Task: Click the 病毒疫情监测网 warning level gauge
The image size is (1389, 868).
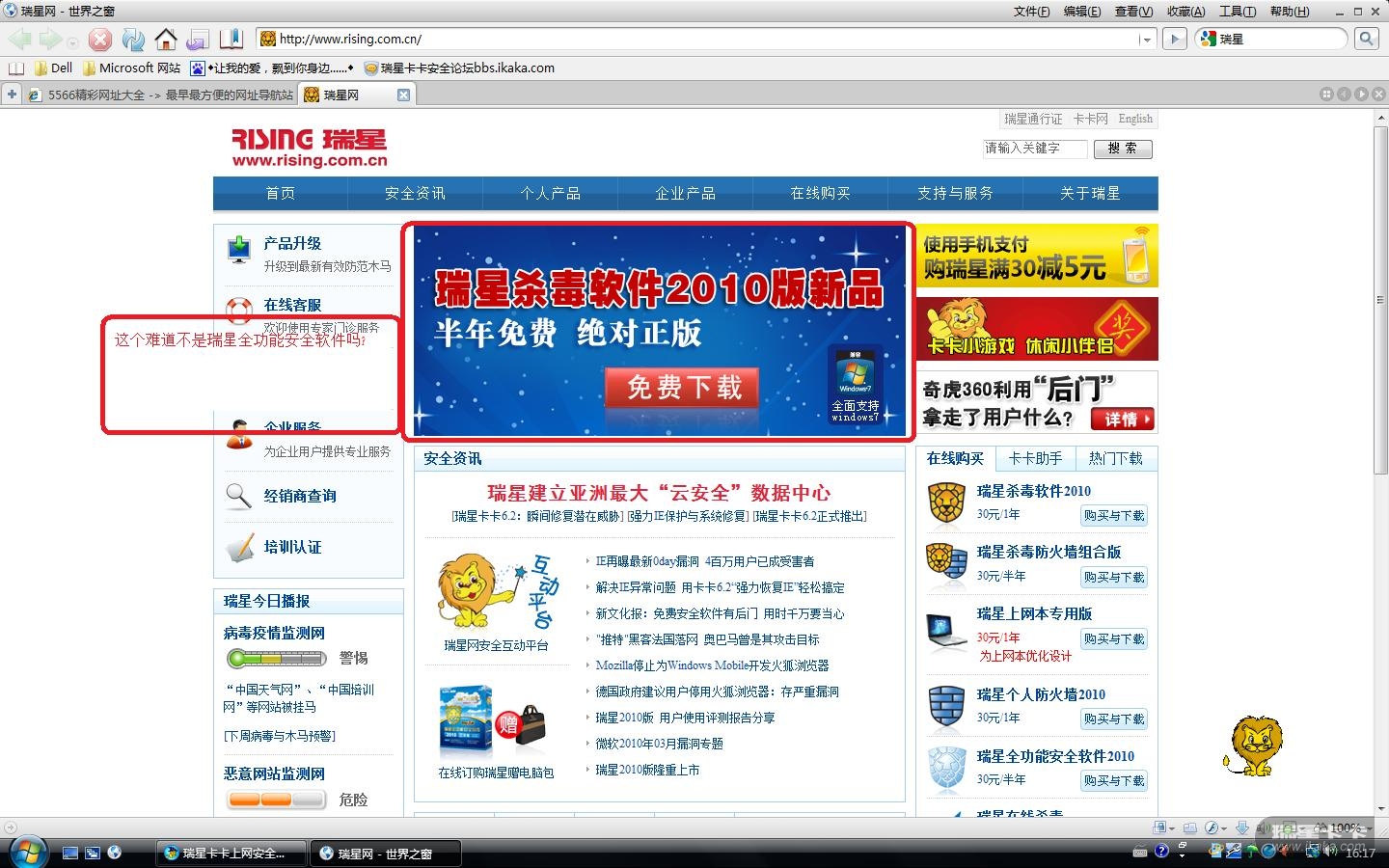Action: [x=277, y=659]
